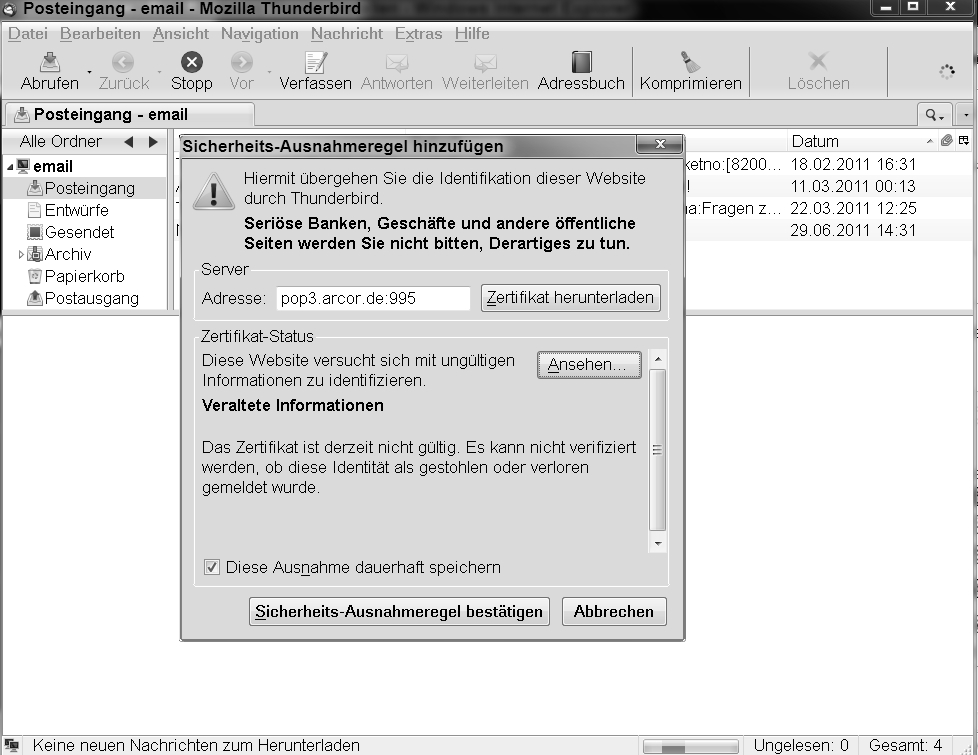Image resolution: width=978 pixels, height=755 pixels.
Task: Open the search magnifier dropdown
Action: pos(934,115)
